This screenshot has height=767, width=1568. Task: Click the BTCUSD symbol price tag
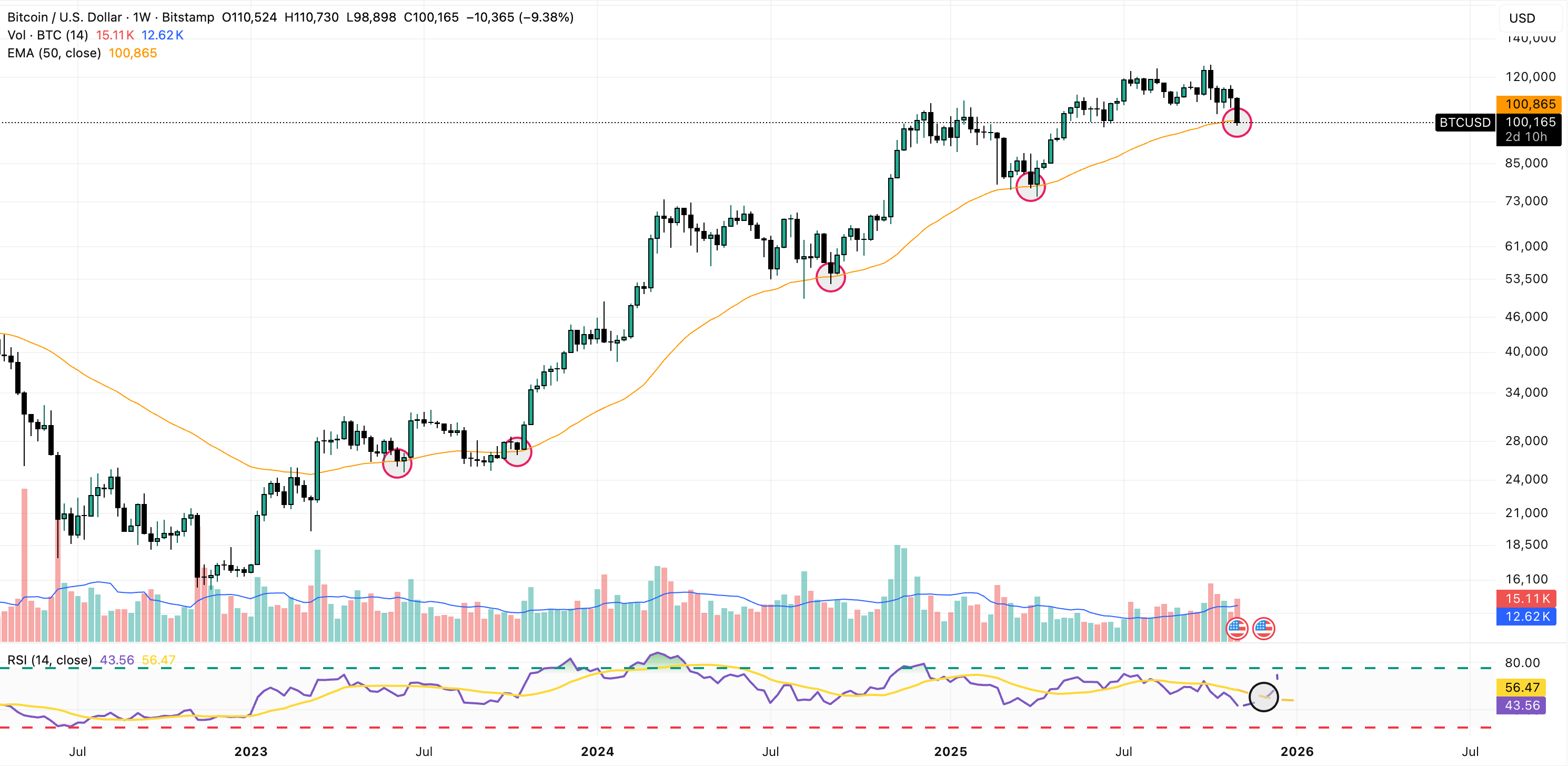click(1464, 123)
